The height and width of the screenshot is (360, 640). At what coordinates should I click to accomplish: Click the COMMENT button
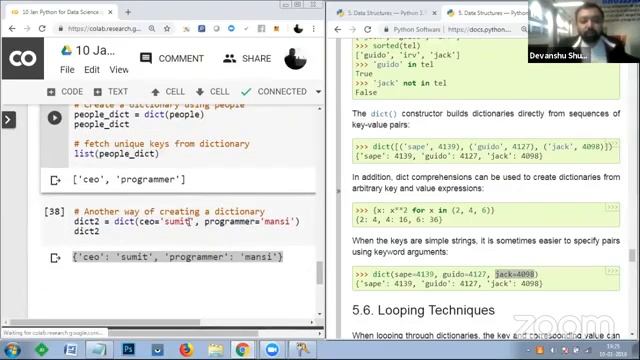[172, 58]
